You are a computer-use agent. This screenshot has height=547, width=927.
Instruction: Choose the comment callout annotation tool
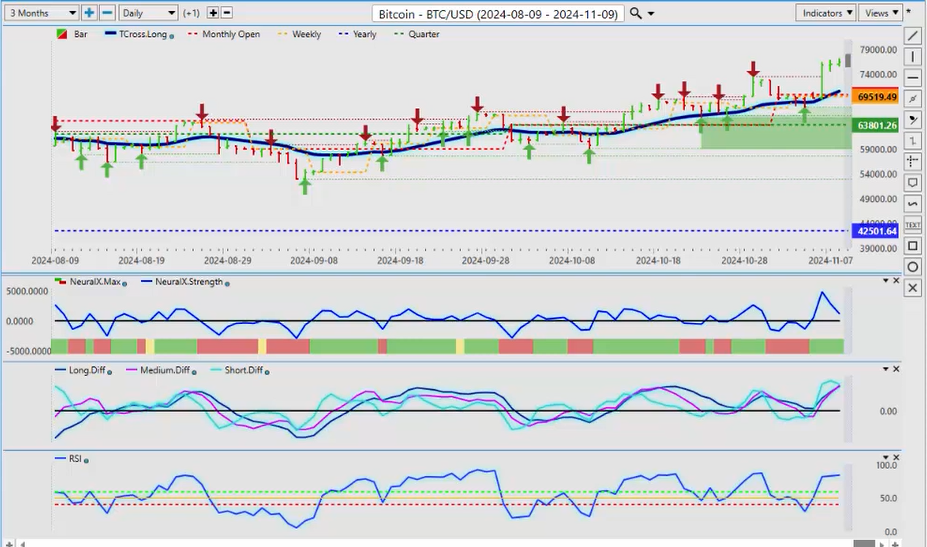pyautogui.click(x=912, y=183)
